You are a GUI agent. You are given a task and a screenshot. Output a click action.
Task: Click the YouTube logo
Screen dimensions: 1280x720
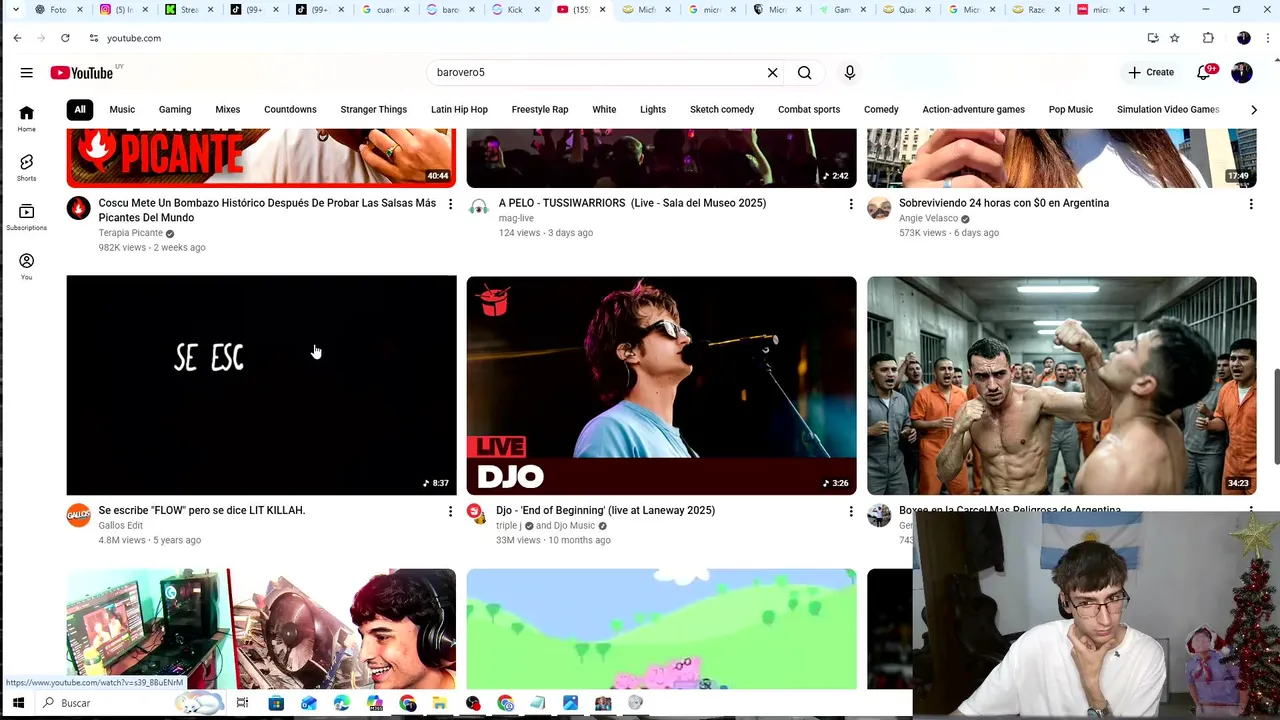82,72
